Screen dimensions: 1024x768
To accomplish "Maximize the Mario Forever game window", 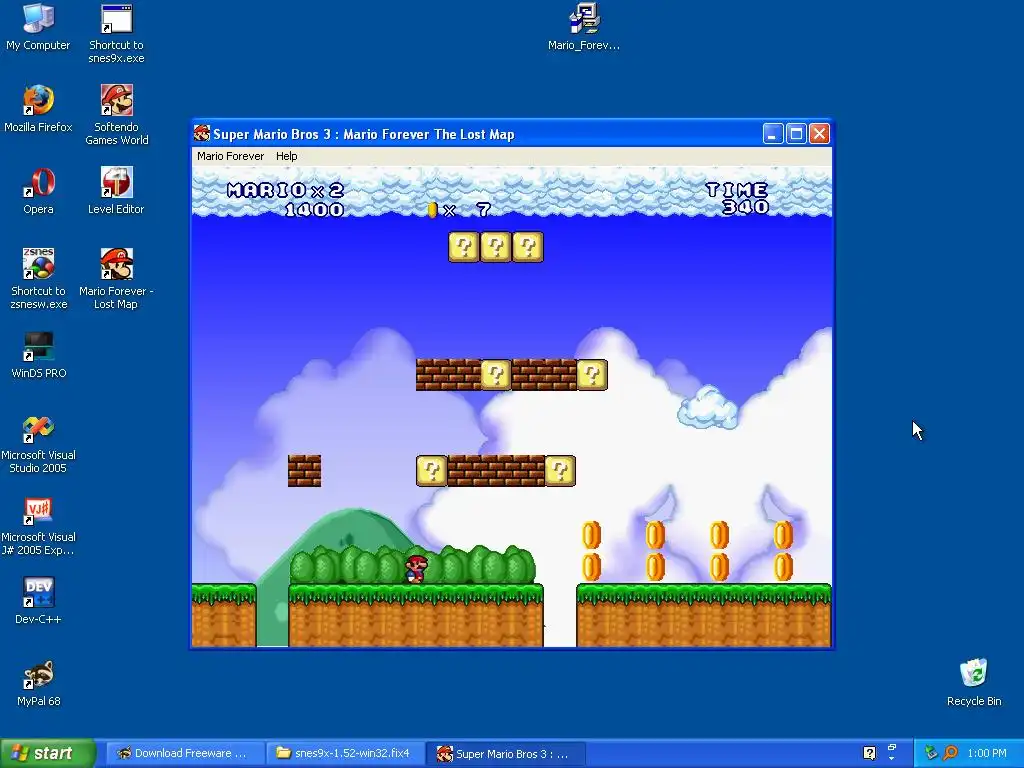I will (796, 134).
